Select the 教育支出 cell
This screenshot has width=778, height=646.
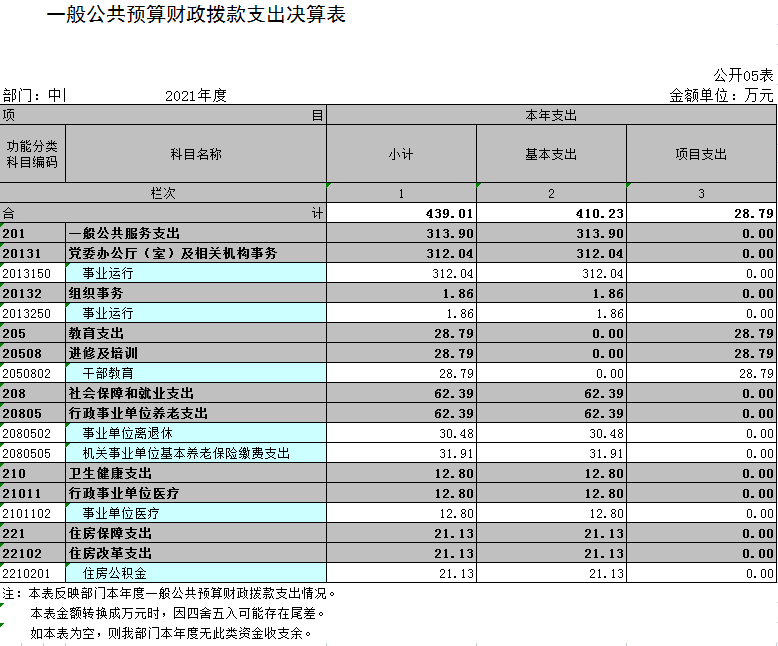196,333
